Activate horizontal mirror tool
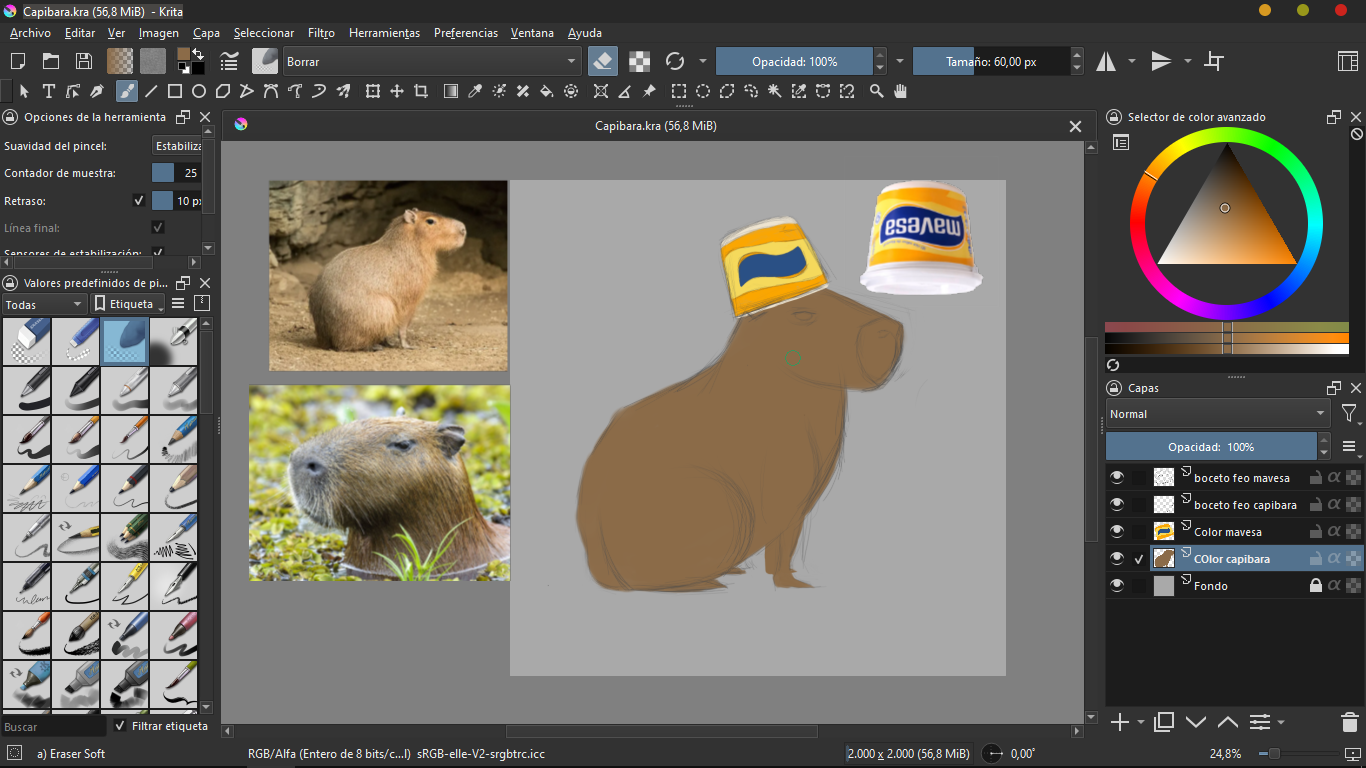1366x768 pixels. tap(1106, 61)
